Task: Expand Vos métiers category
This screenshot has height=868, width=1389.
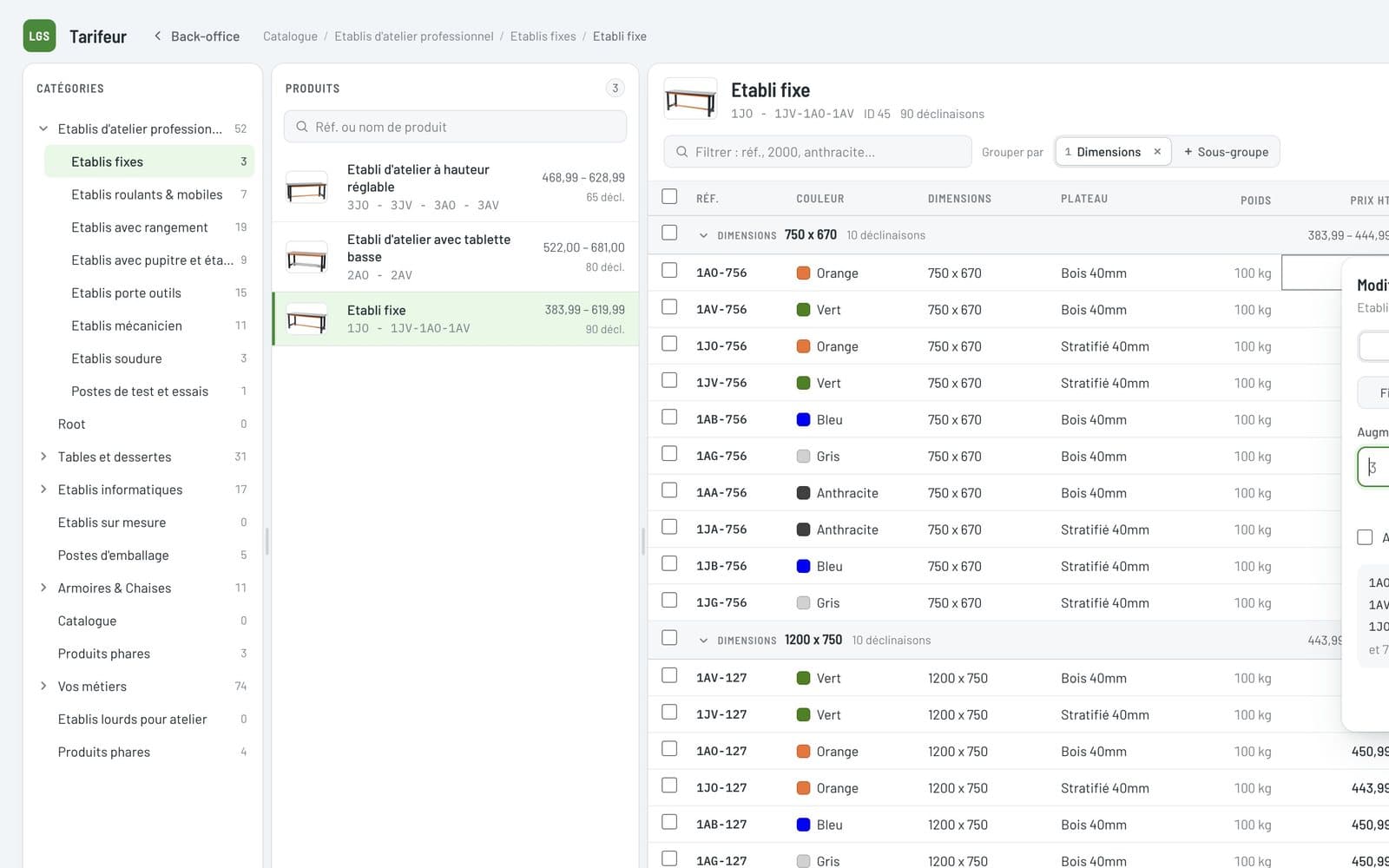Action: (43, 687)
